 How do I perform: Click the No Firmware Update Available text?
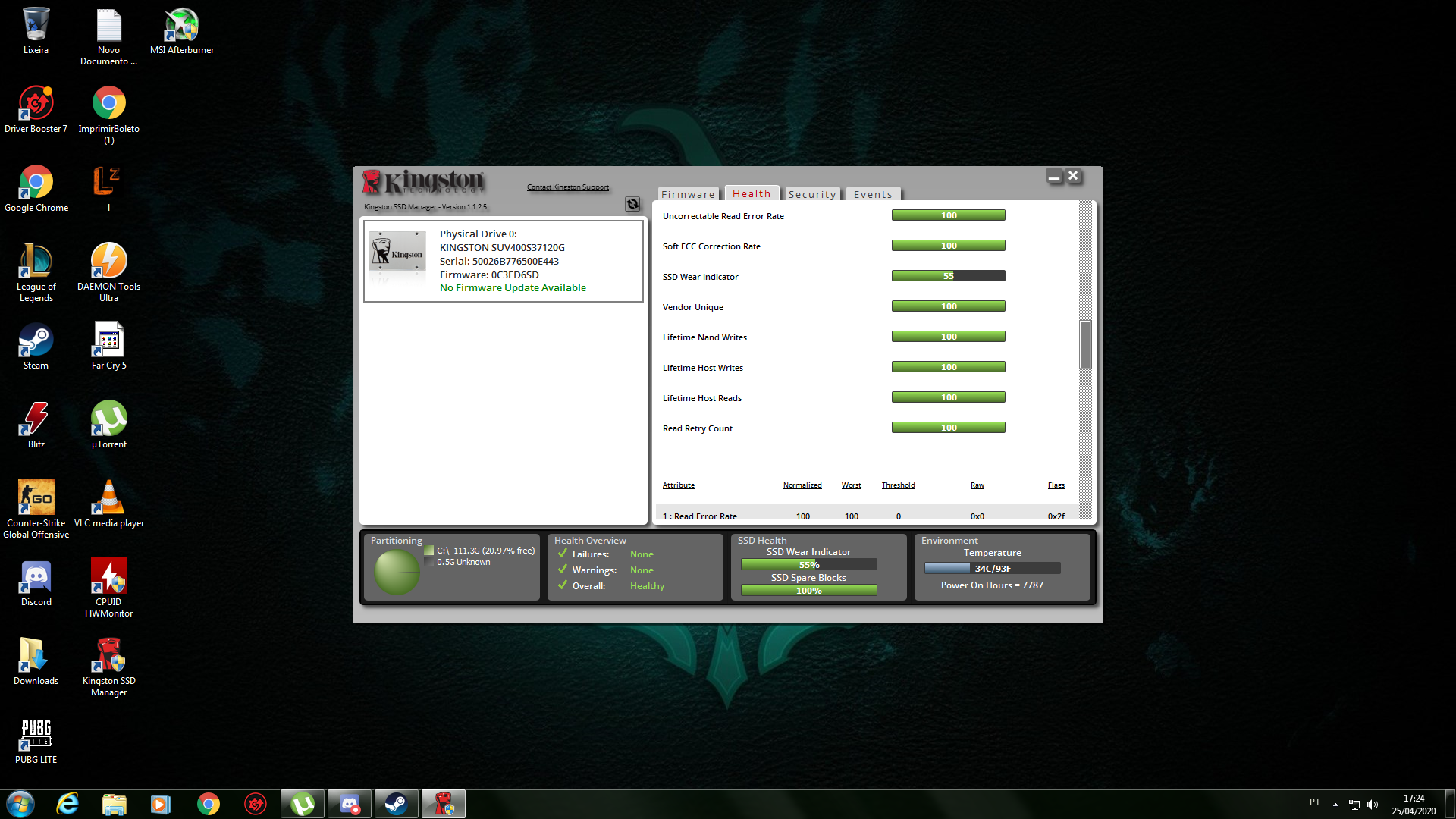tap(513, 287)
